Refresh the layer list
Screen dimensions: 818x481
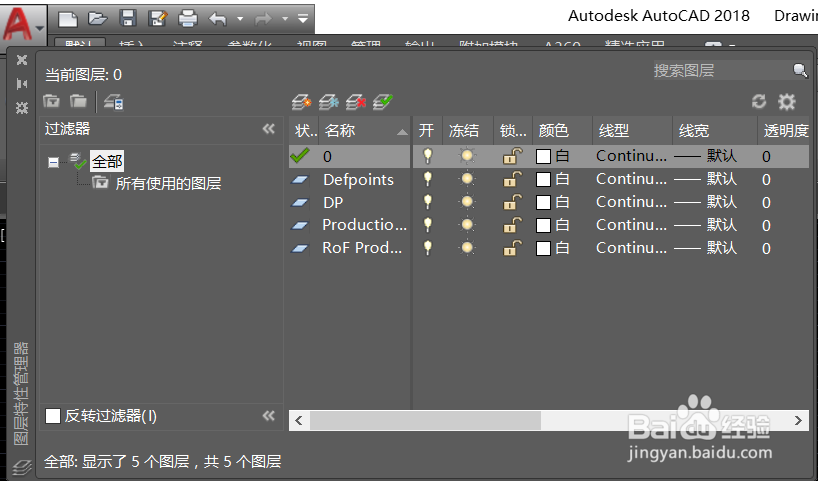click(759, 101)
